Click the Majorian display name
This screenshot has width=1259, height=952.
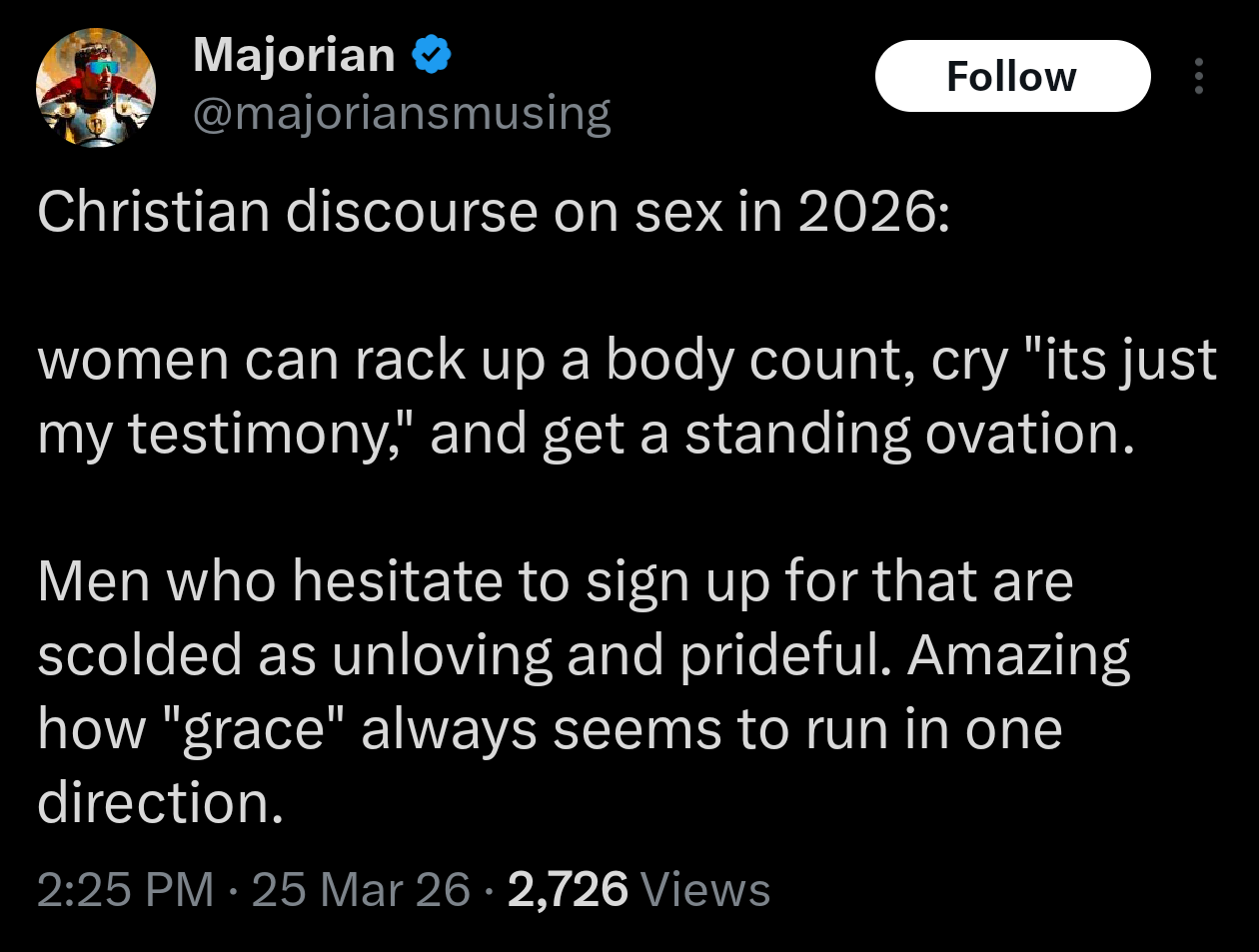click(x=294, y=55)
